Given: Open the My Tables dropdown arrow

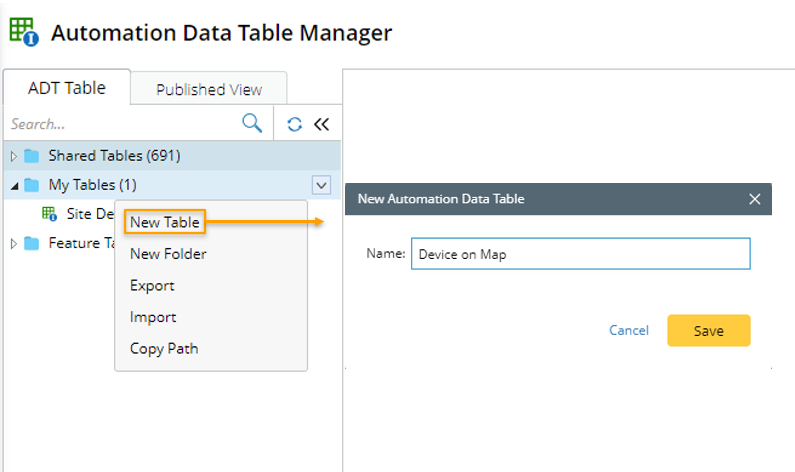Looking at the screenshot, I should 320,184.
